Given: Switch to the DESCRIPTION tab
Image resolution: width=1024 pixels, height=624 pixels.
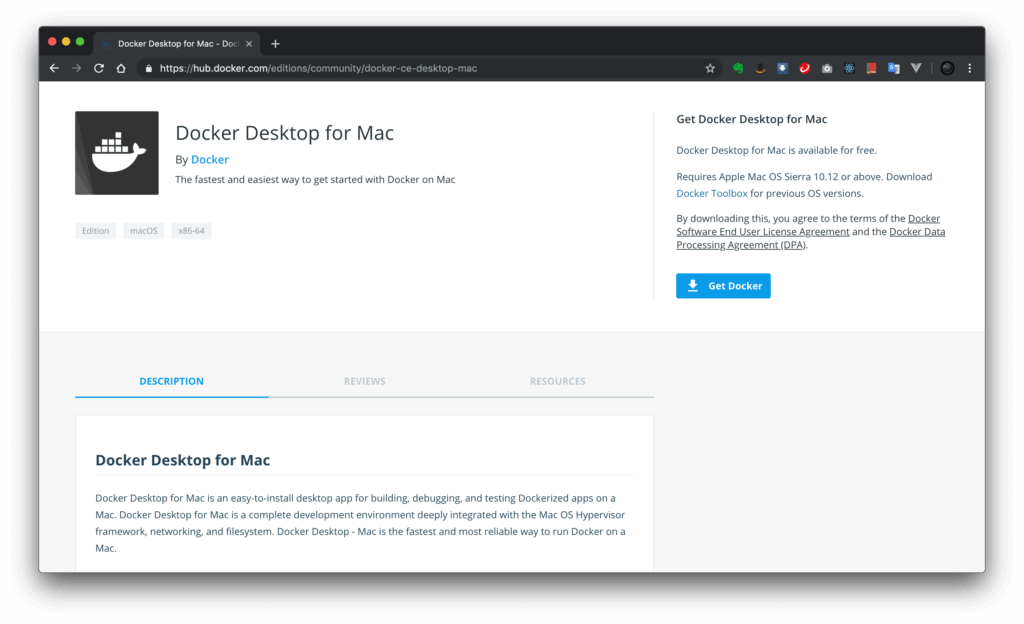Looking at the screenshot, I should 171,381.
